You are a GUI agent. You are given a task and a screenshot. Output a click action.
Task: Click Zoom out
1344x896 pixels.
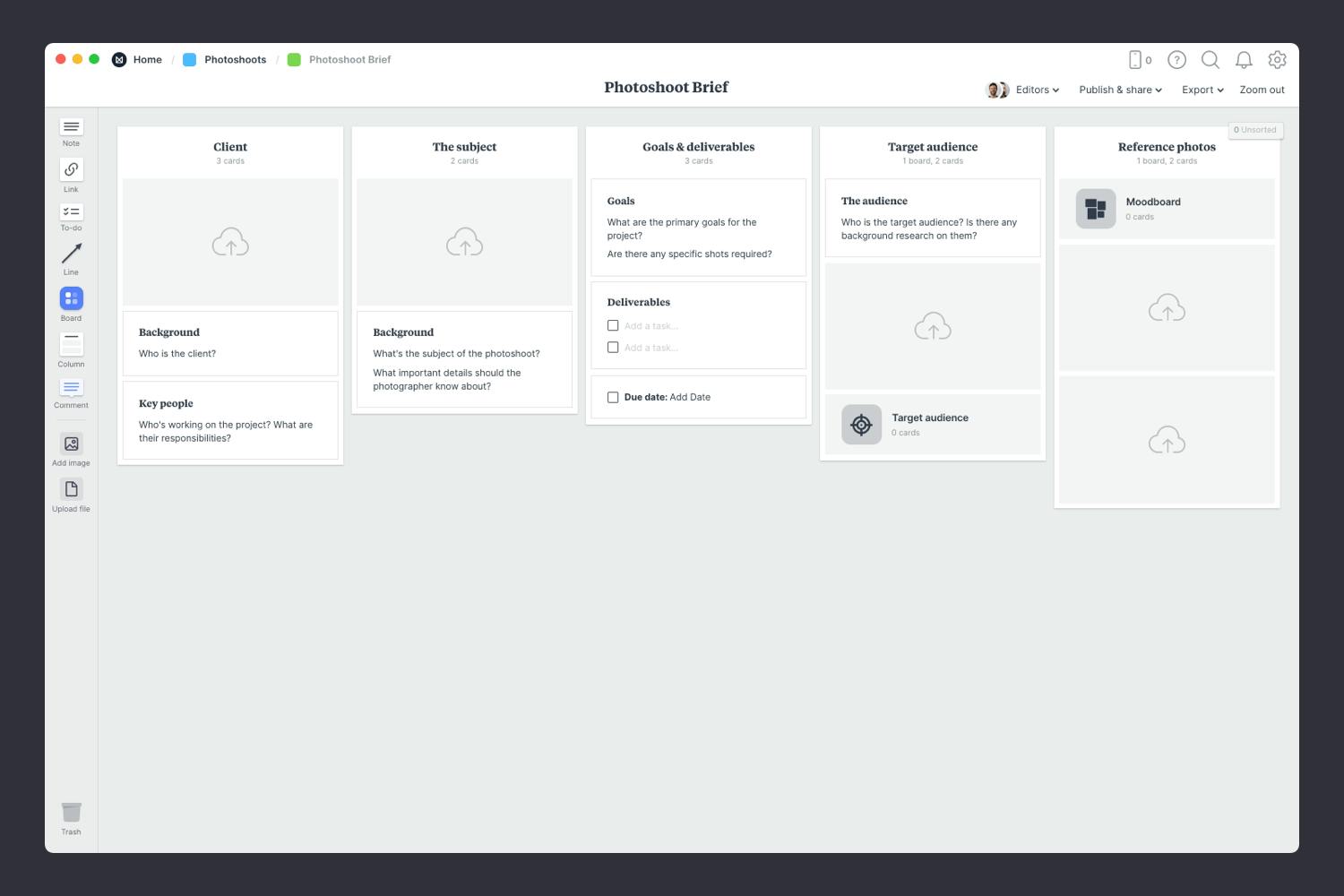coord(1261,90)
